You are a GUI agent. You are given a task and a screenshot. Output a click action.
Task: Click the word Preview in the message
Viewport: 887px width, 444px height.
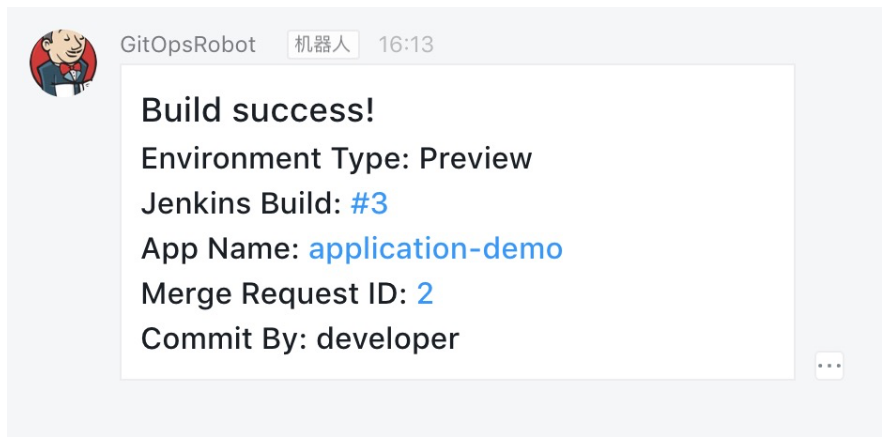pyautogui.click(x=475, y=158)
